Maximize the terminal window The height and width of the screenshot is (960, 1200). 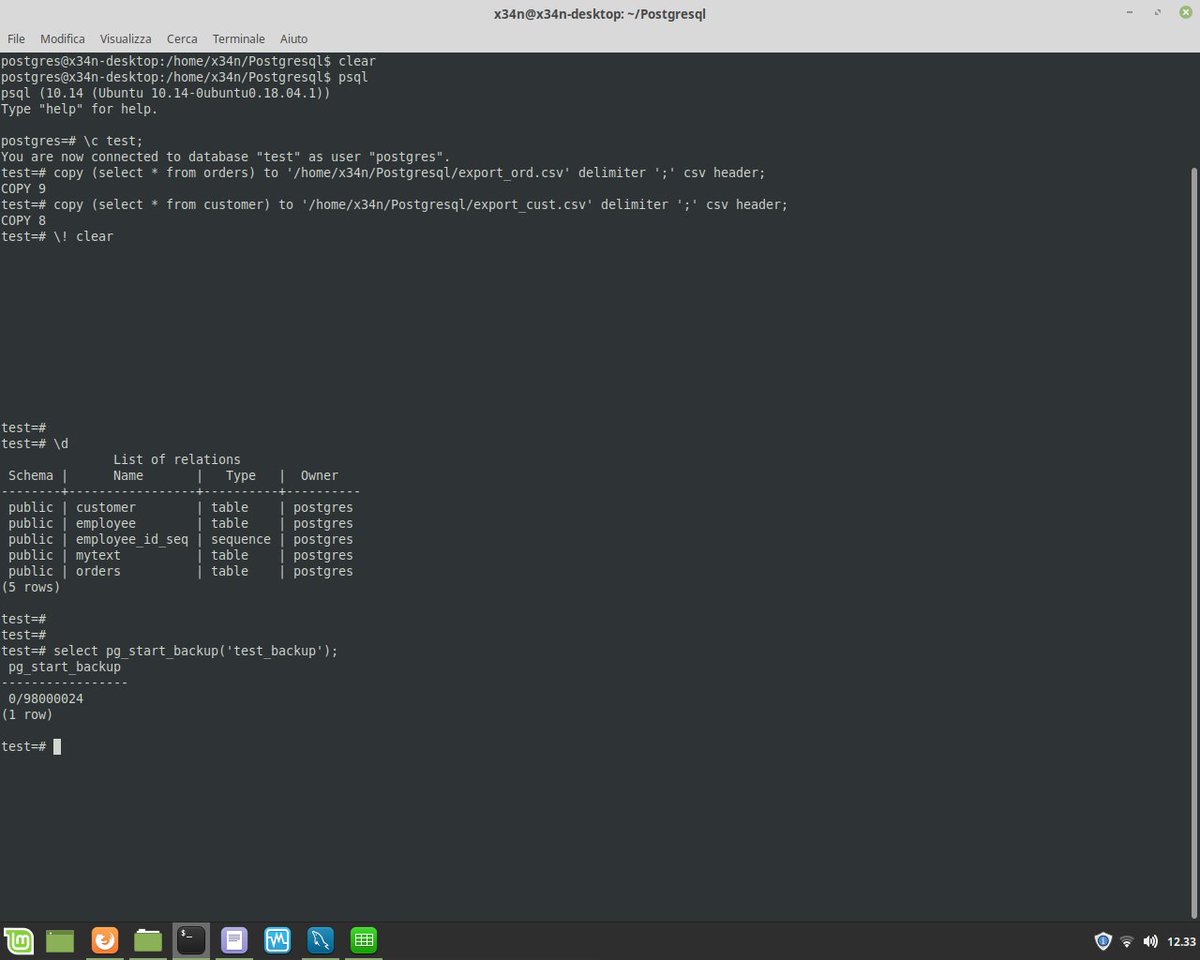point(1156,13)
